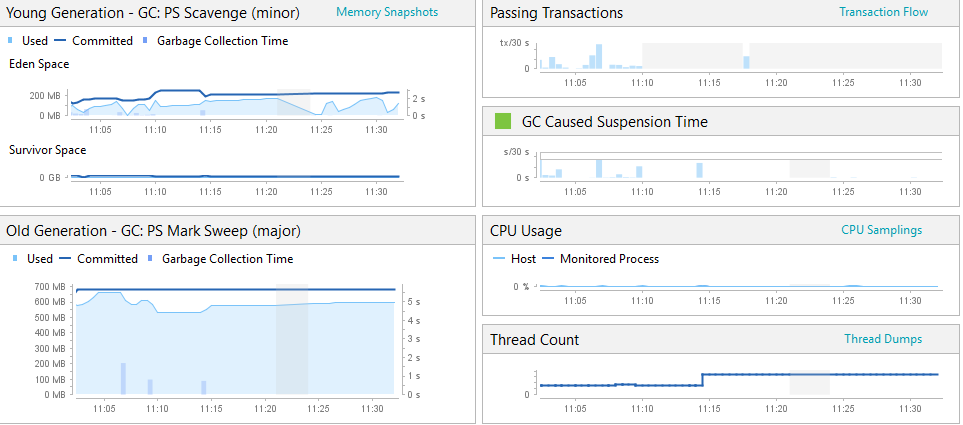Viewport: 963px width, 425px height.
Task: Toggle the Used legend marker in Young Generation
Action: (x=29, y=41)
